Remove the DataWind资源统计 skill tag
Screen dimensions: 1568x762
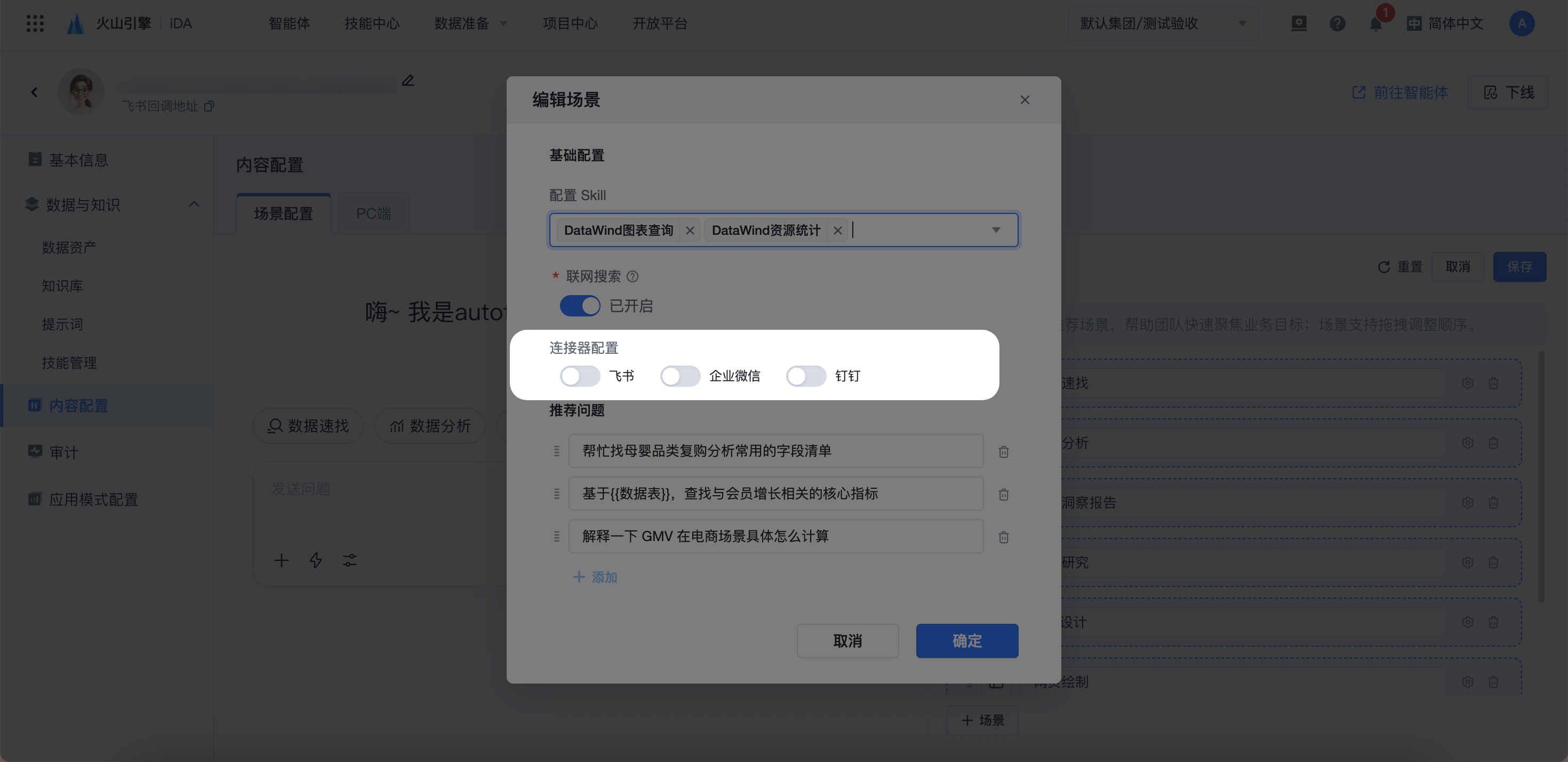tap(837, 230)
